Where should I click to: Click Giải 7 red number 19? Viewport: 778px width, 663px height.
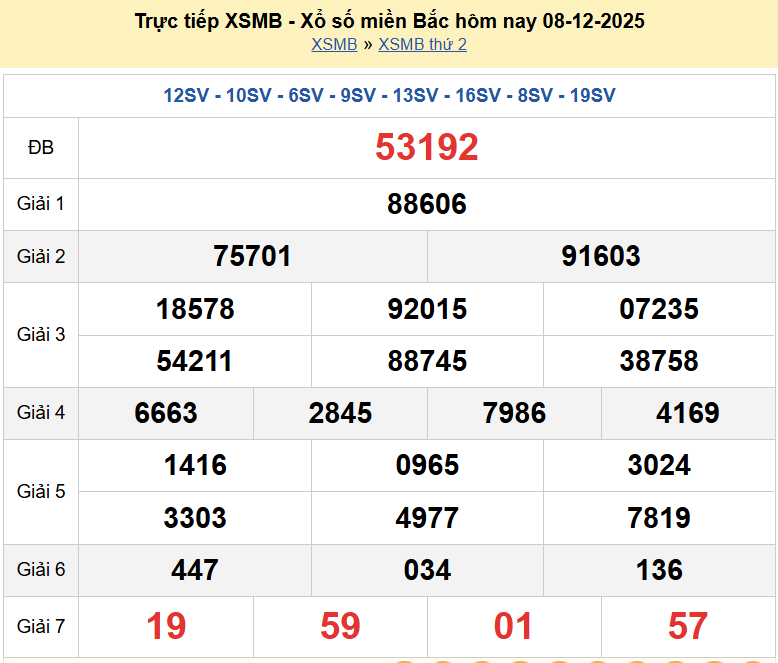point(166,626)
